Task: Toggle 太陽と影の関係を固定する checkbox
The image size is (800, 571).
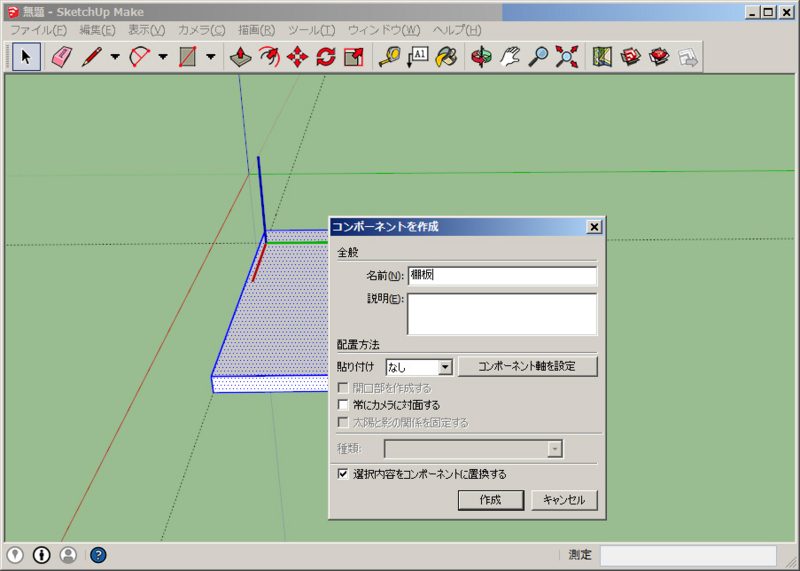Action: (x=343, y=423)
